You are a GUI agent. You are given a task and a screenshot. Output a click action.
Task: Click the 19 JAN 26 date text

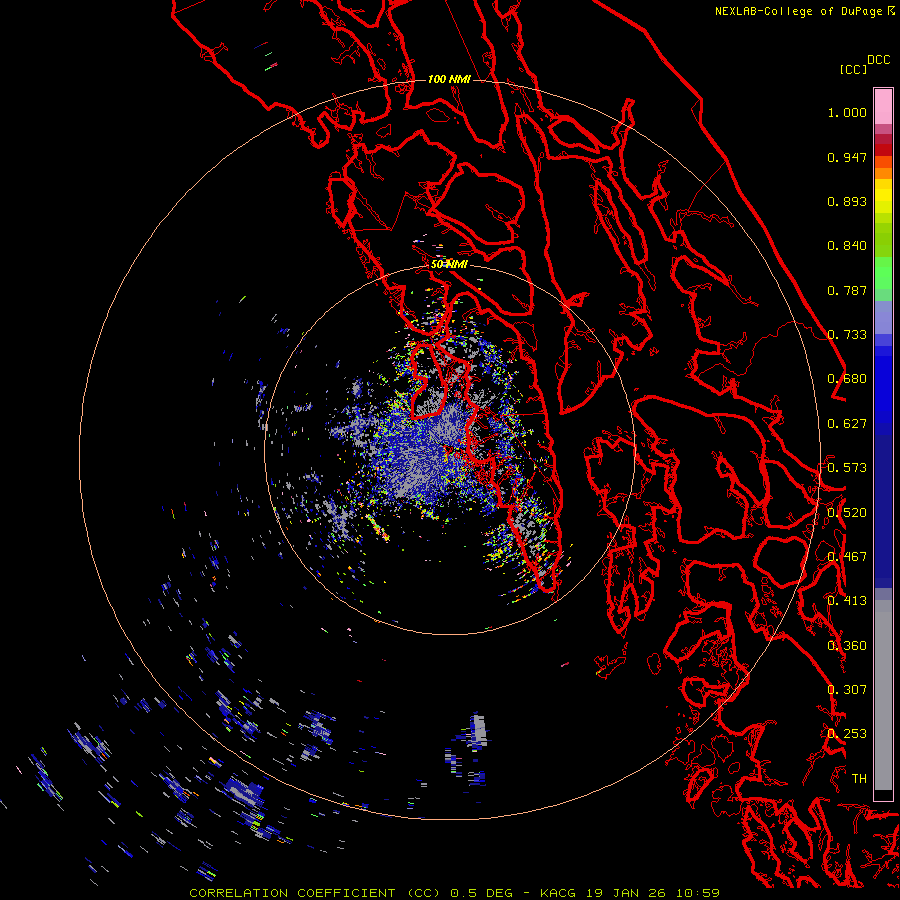click(626, 893)
